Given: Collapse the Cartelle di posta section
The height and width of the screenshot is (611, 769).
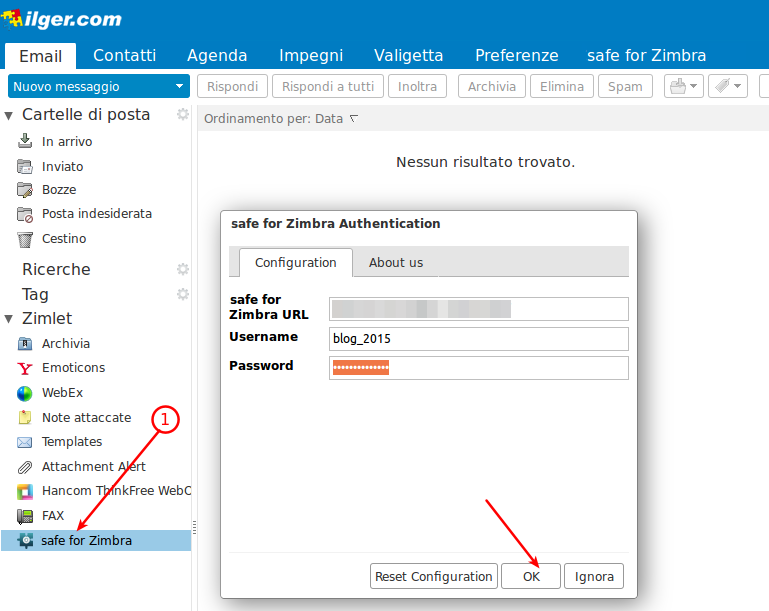Looking at the screenshot, I should pyautogui.click(x=8, y=116).
